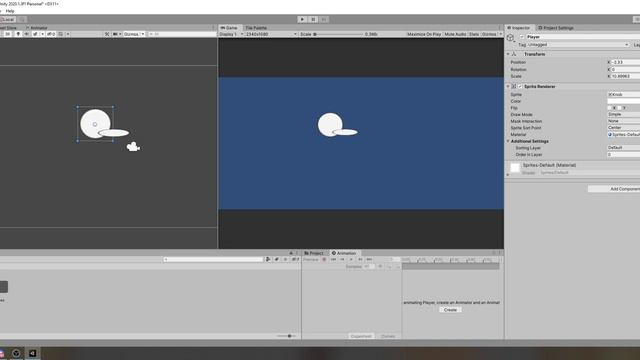Toggle Scene view effects icon
Viewport: 640px width, 360px height.
coord(35,34)
